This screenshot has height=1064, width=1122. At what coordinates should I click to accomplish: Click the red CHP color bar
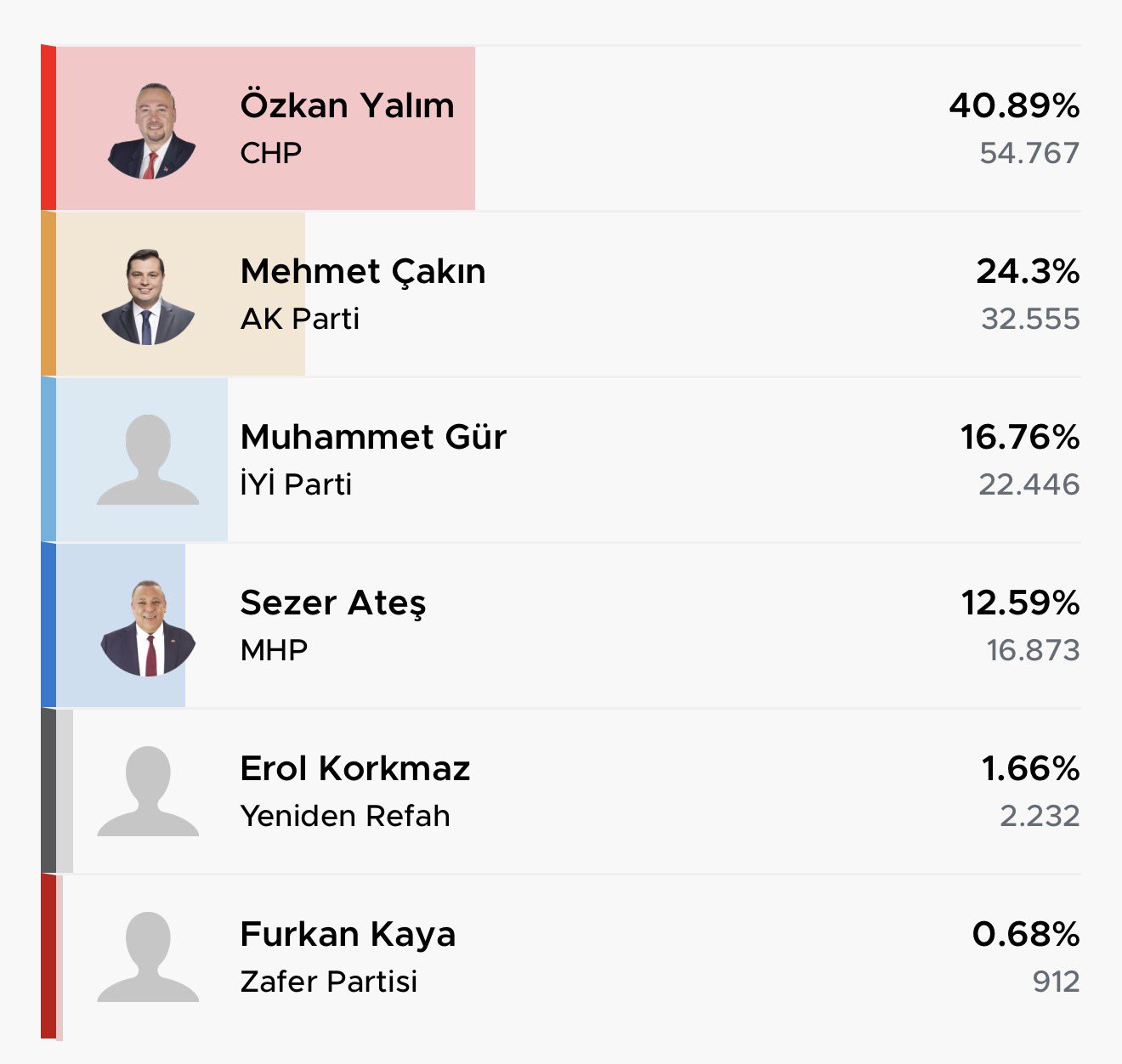(x=48, y=127)
